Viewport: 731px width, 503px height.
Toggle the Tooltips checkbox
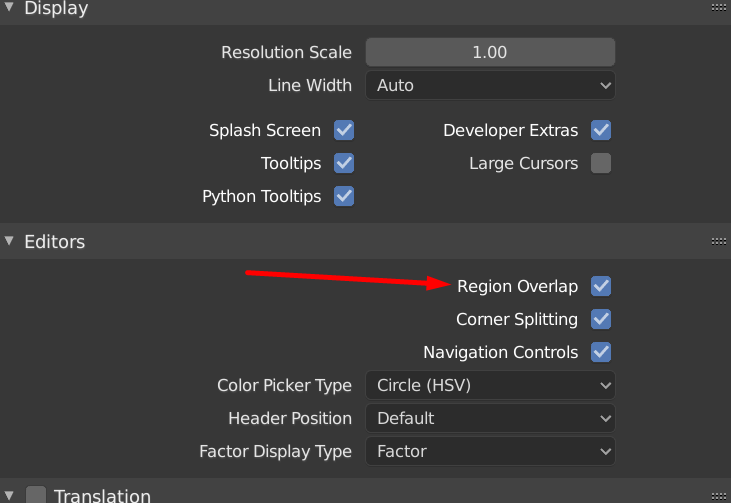point(345,163)
